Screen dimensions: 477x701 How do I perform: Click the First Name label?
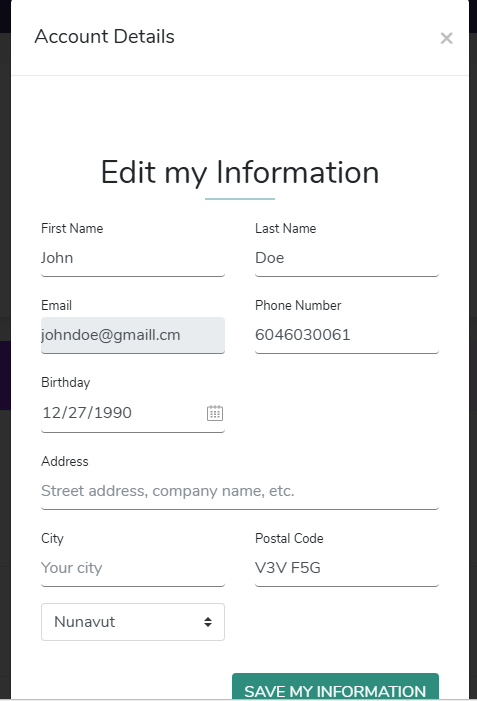(72, 228)
